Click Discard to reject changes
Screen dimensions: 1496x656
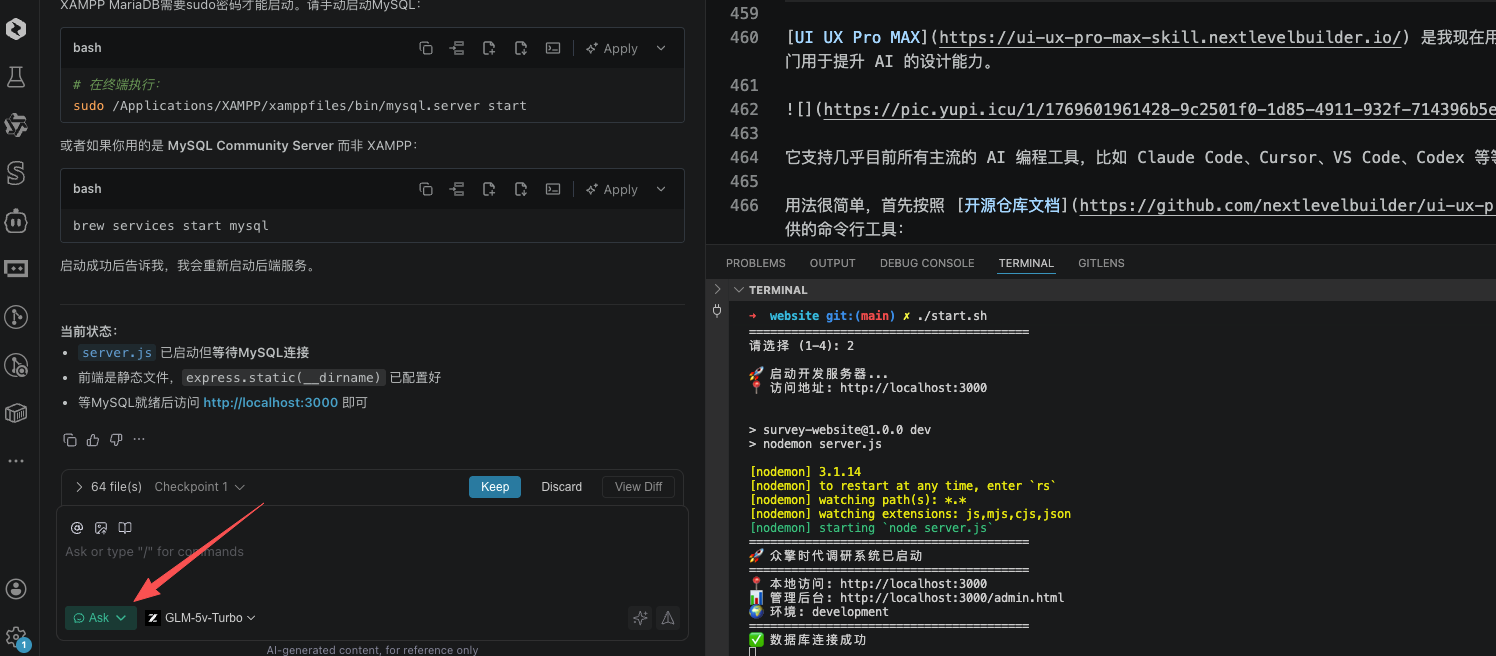562,487
